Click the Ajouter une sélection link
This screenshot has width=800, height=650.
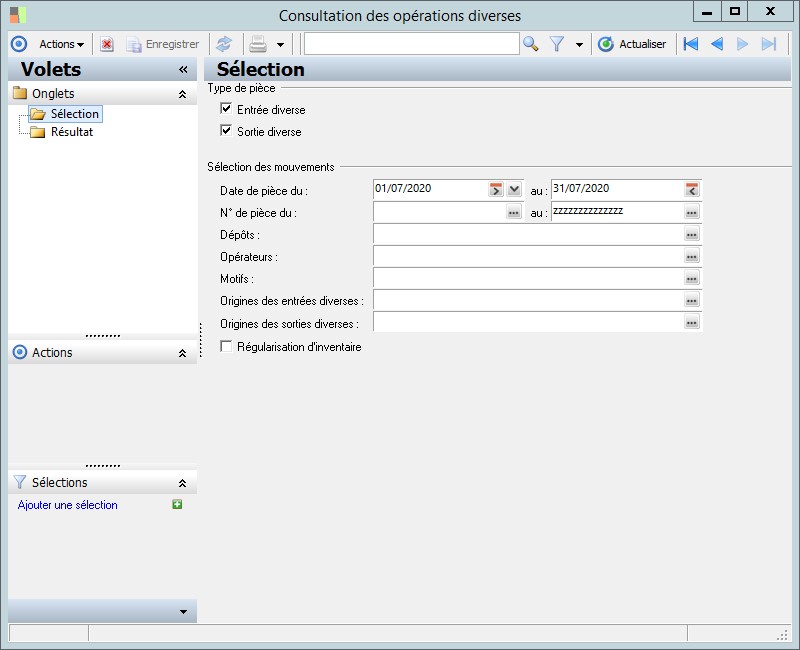pyautogui.click(x=67, y=505)
